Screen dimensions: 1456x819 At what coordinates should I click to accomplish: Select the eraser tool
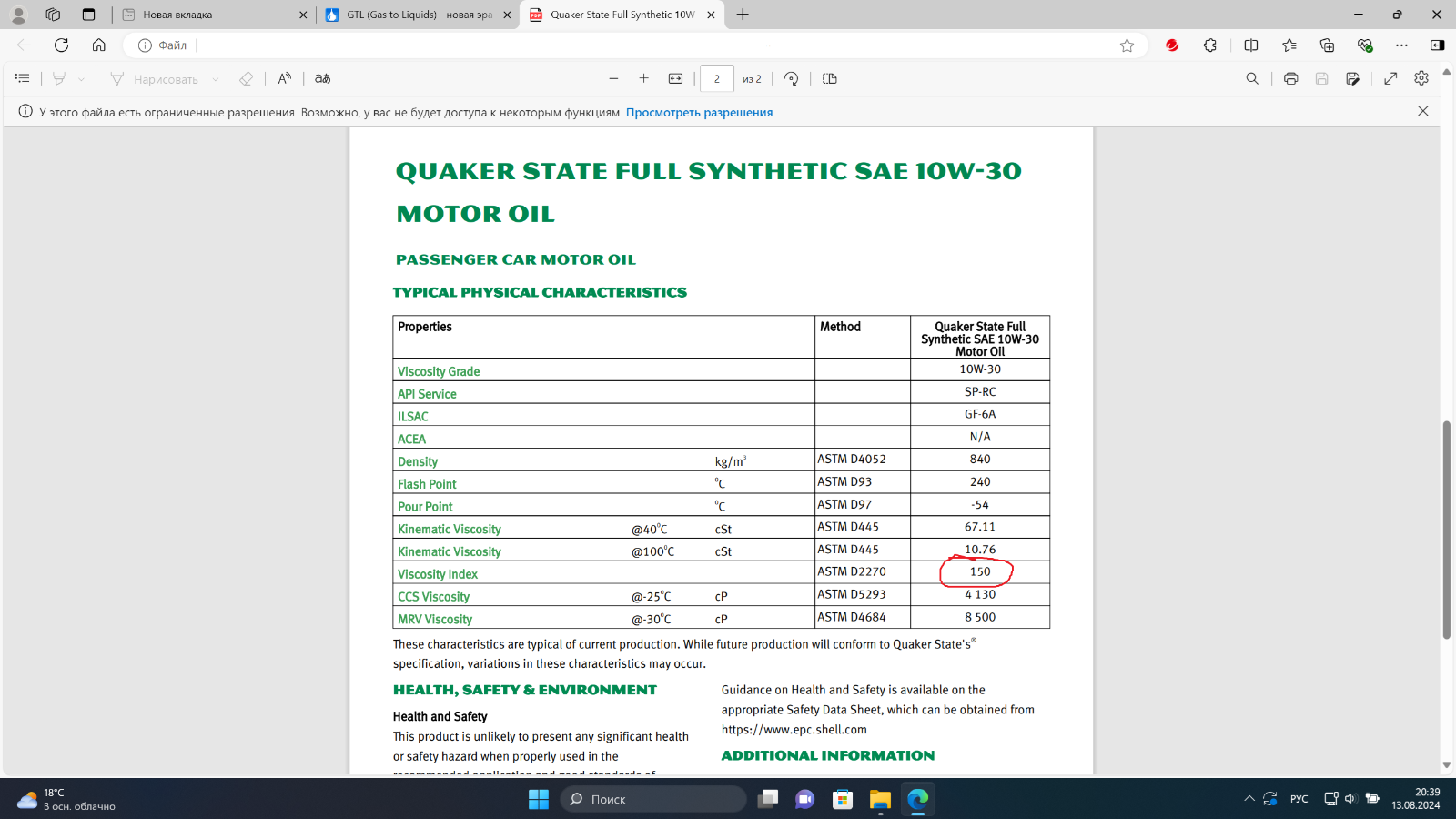click(246, 79)
